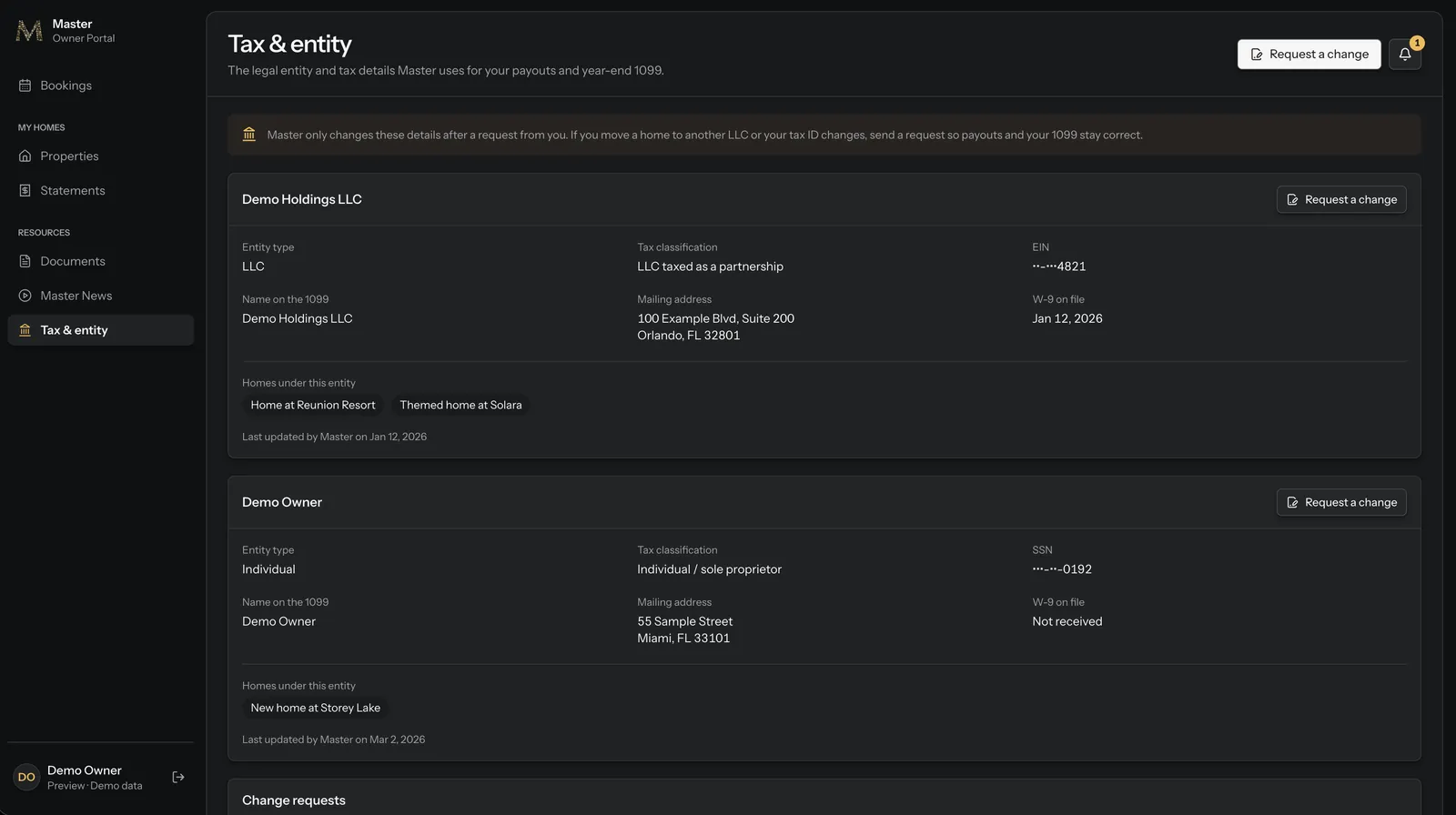Click Last updated by Master on Mar 2, 2026
Image resolution: width=1456 pixels, height=815 pixels.
[333, 740]
